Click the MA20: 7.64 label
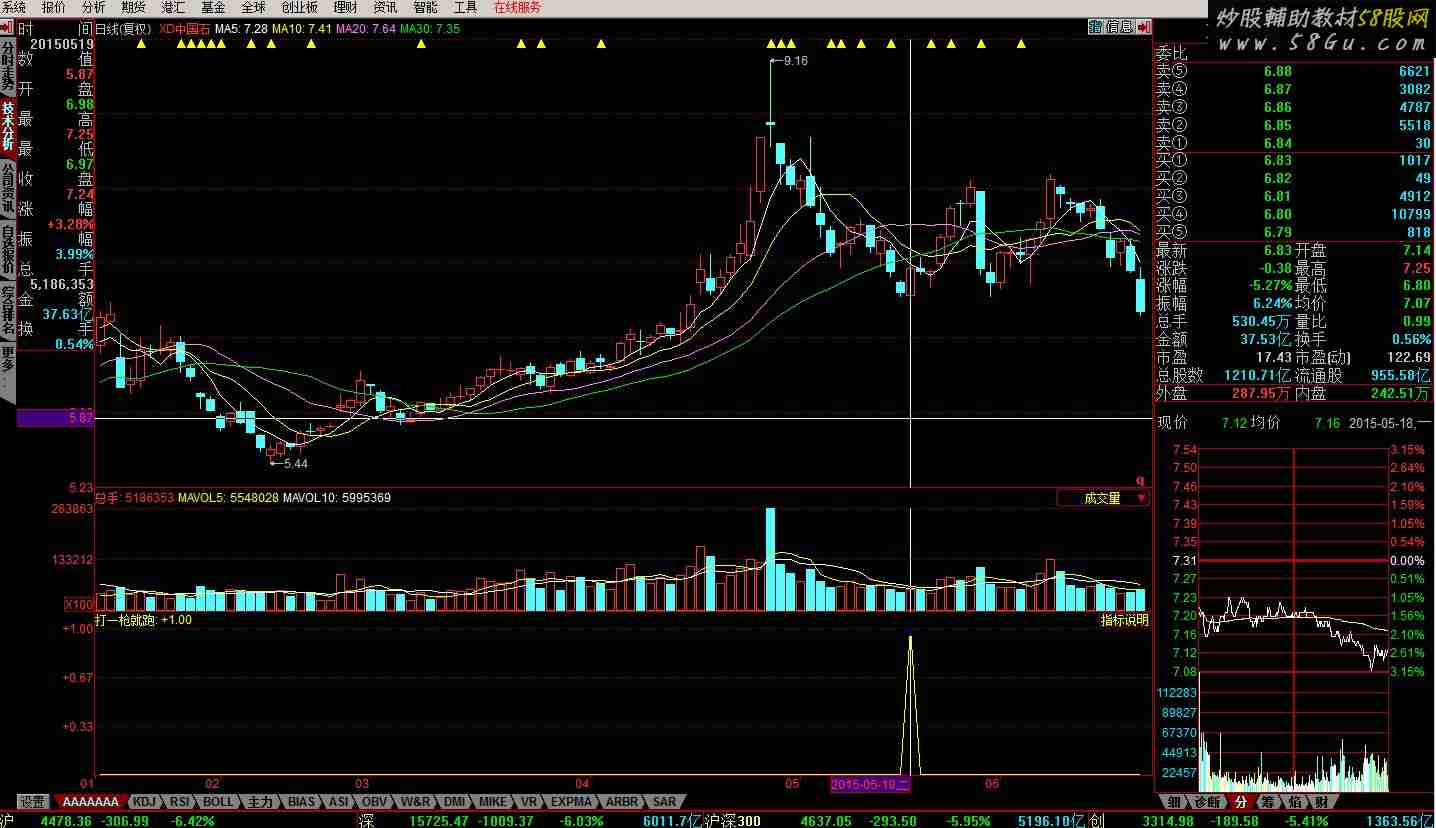 [x=365, y=28]
